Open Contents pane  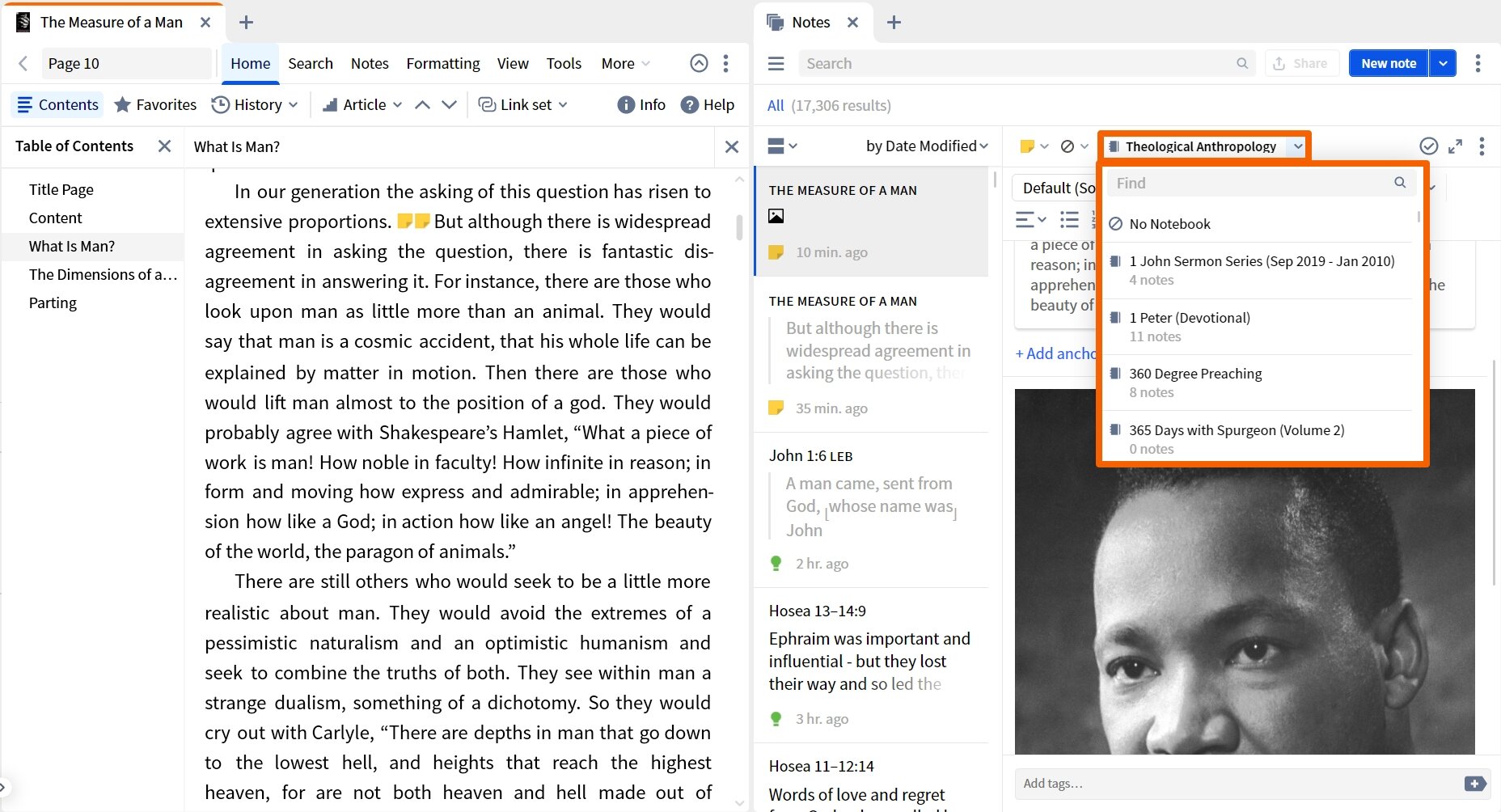point(57,104)
